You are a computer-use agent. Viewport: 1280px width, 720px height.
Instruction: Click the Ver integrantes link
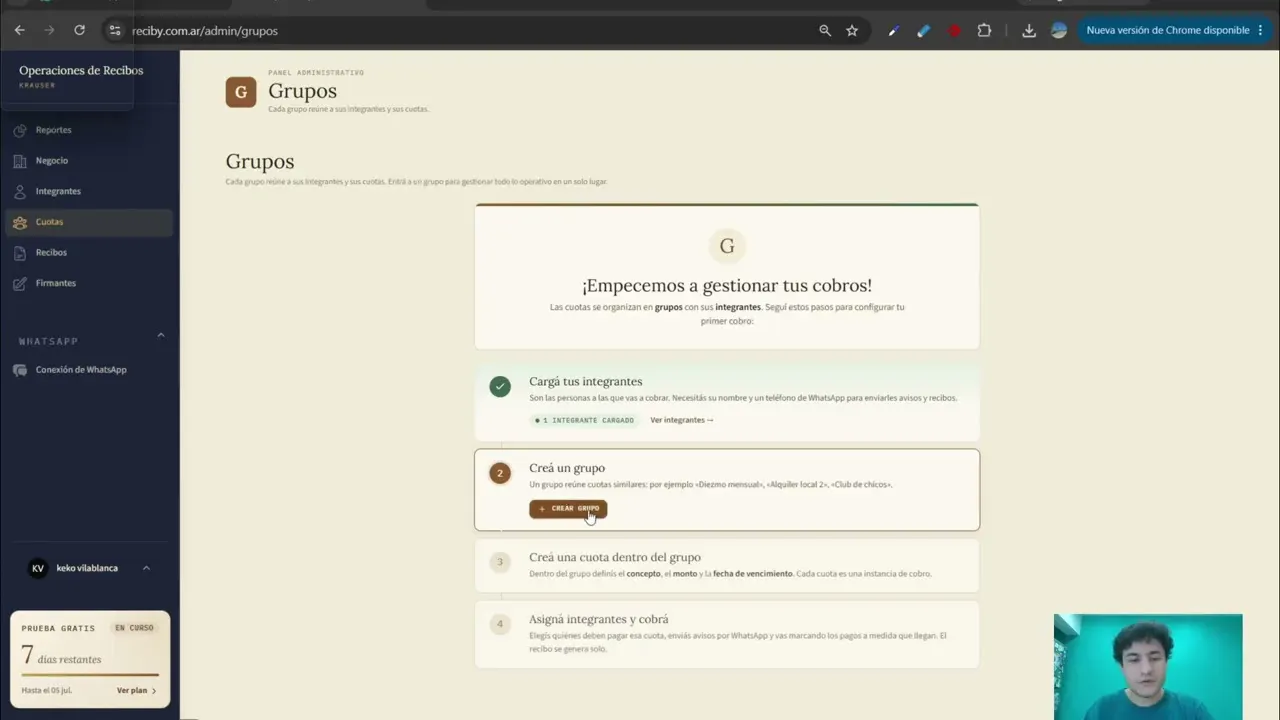pos(682,420)
